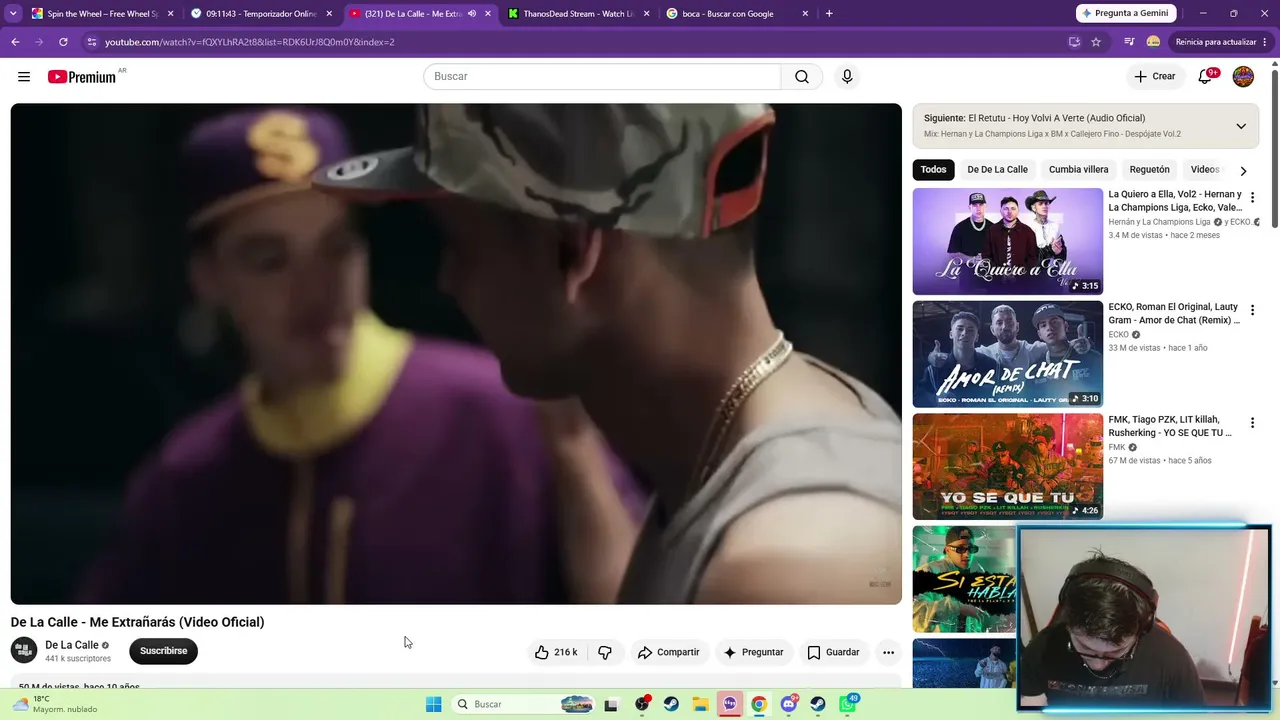Open options for La Quiero a Ella video

pyautogui.click(x=1252, y=197)
